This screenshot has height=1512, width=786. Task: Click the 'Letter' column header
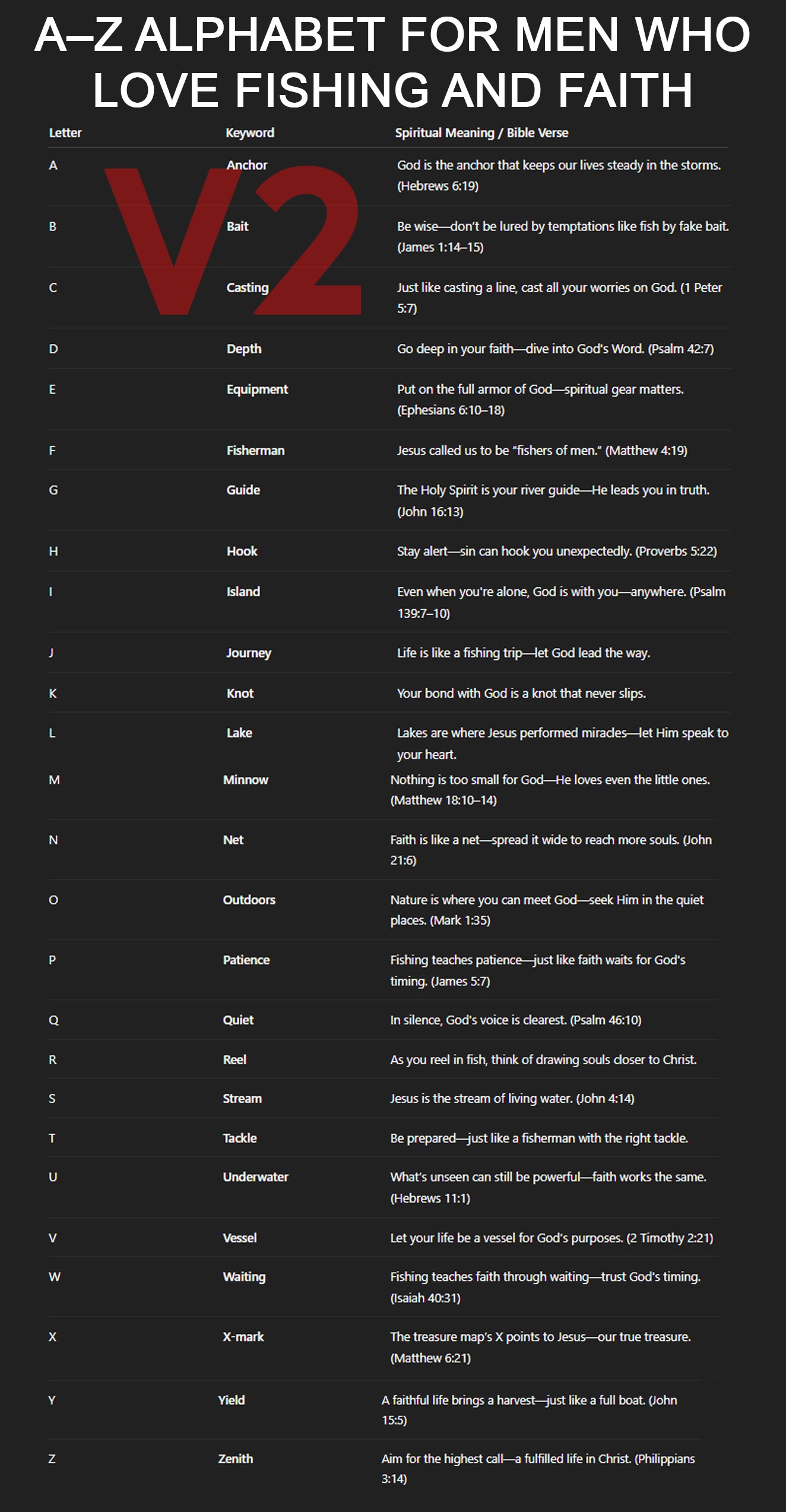65,133
